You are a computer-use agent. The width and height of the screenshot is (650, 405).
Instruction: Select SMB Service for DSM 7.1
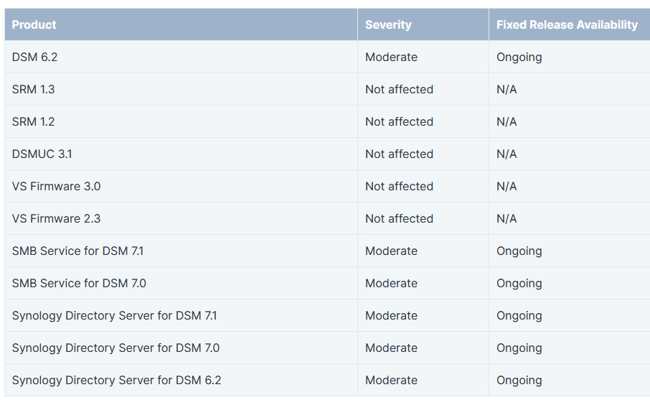pyautogui.click(x=78, y=251)
